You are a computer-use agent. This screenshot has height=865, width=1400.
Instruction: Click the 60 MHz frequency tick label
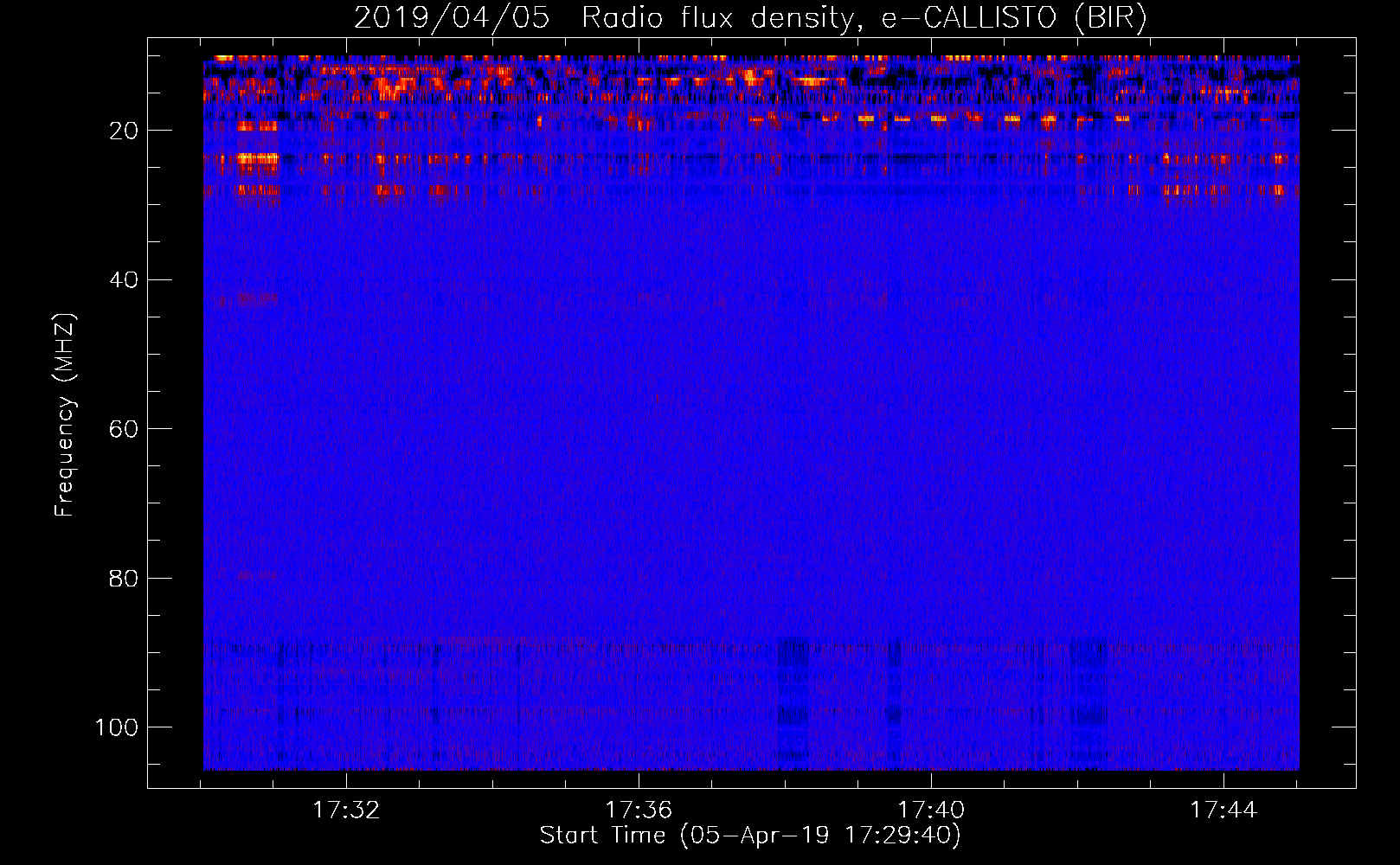[x=125, y=429]
